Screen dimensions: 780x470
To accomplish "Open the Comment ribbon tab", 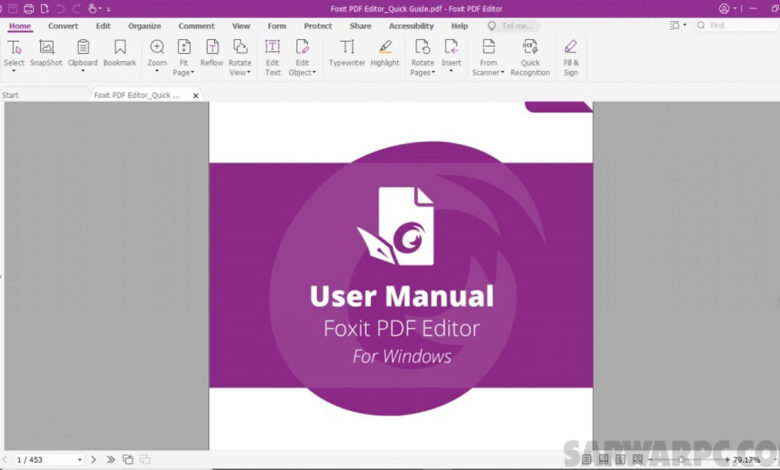I will tap(196, 26).
